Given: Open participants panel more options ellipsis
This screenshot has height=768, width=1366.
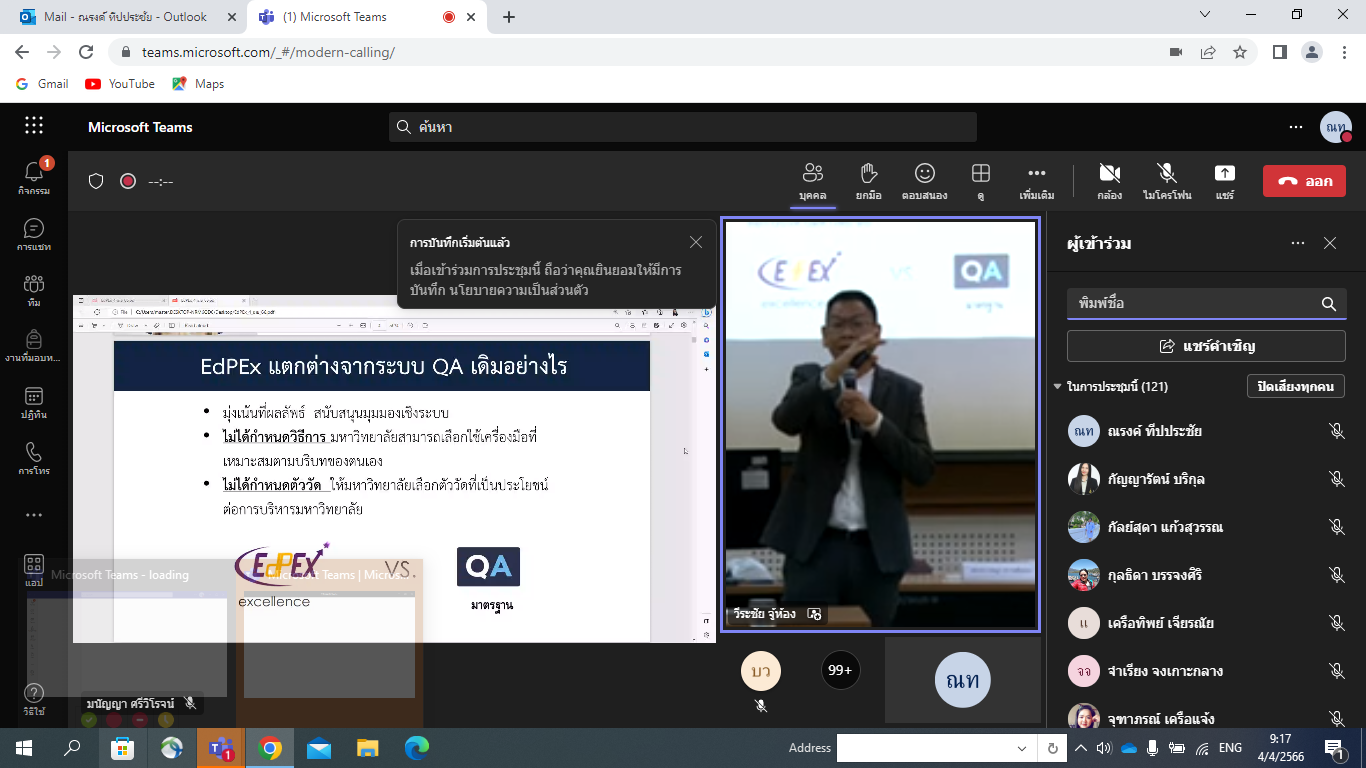Looking at the screenshot, I should point(1298,243).
